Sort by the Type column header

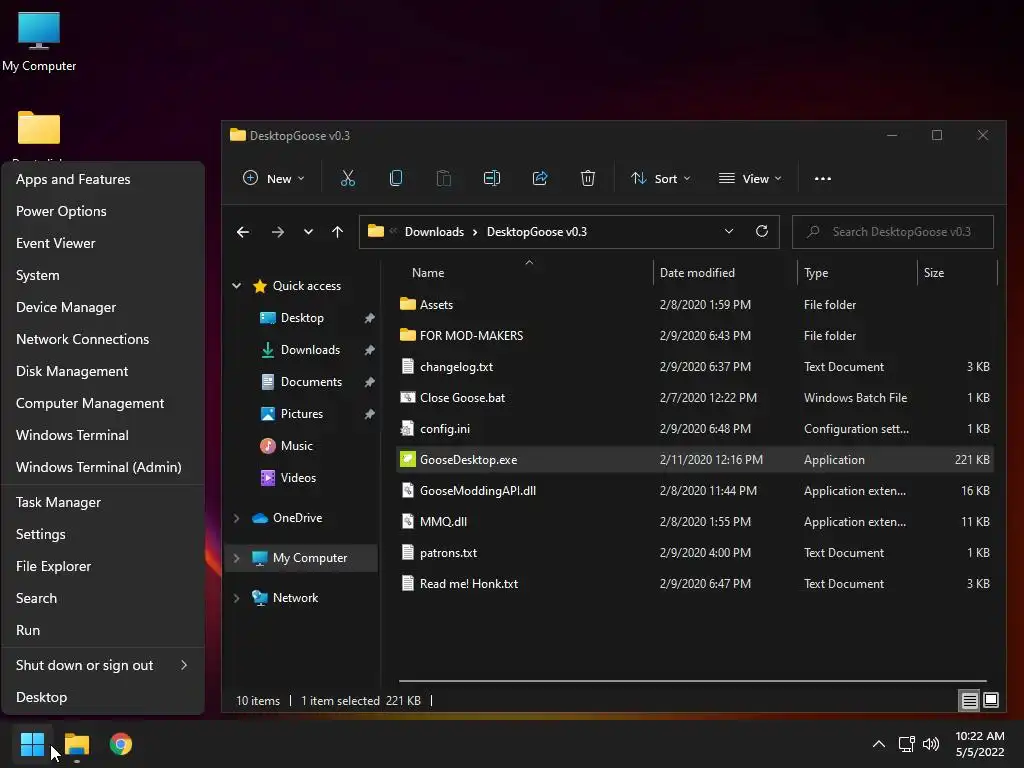pos(816,273)
